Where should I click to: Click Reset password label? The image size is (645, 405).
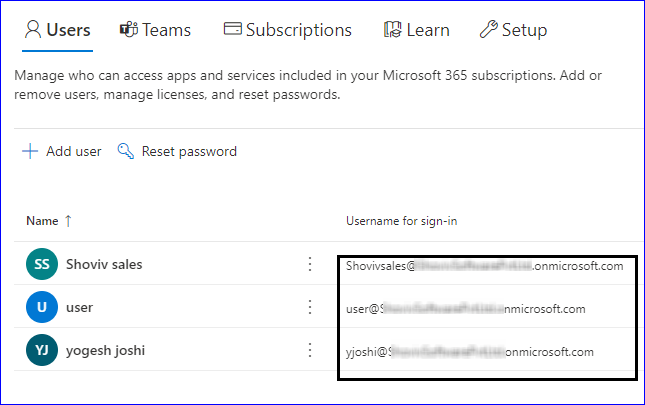click(x=189, y=151)
